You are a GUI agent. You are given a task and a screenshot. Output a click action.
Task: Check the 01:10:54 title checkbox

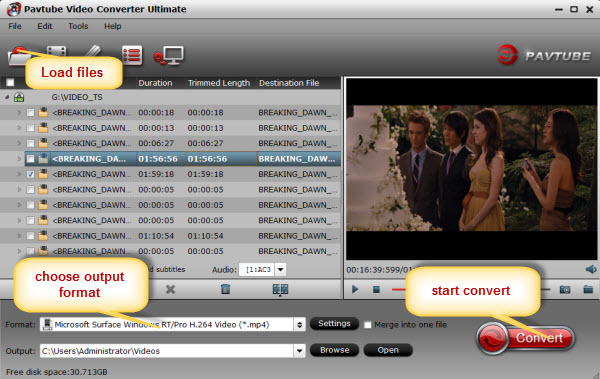coord(30,236)
